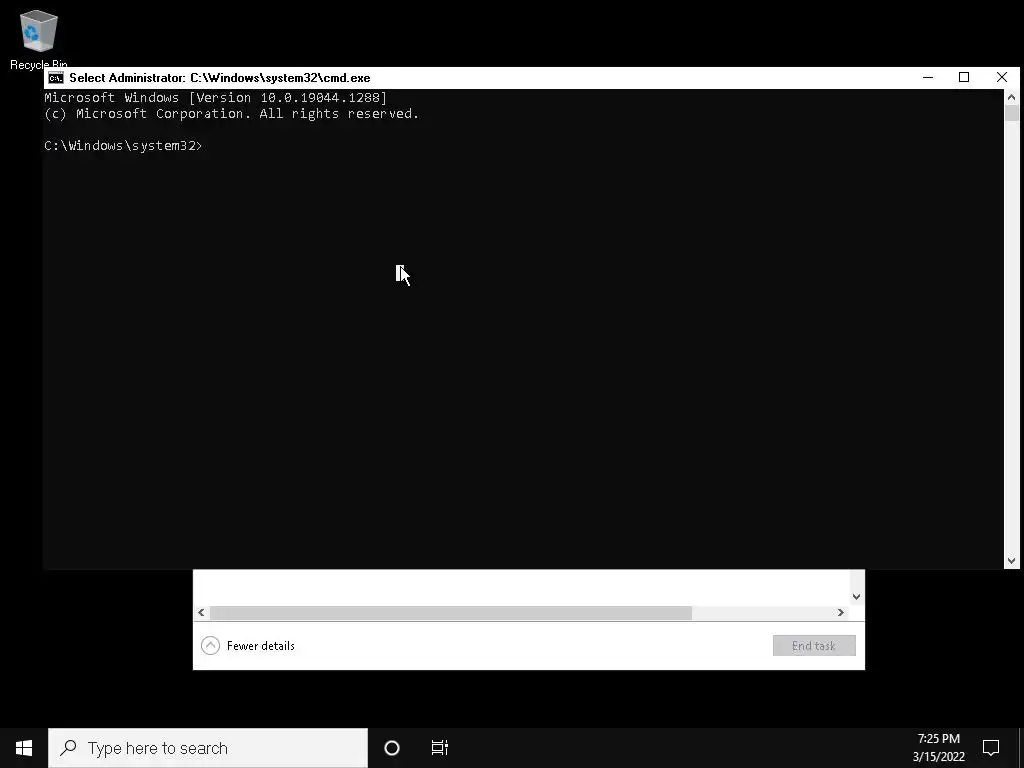Click Task Manager horizontal scrollbar right arrow

point(841,613)
